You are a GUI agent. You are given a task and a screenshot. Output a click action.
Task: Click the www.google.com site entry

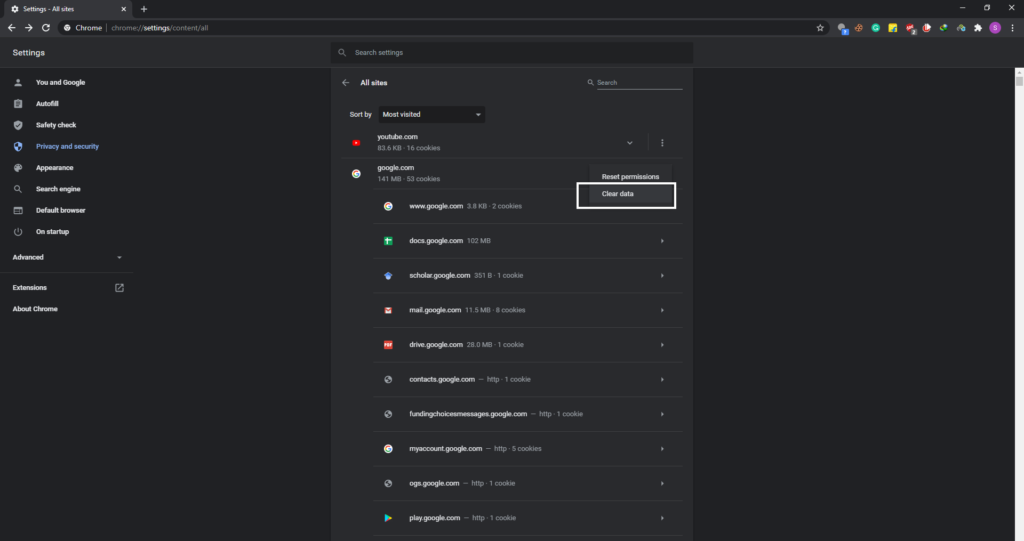[x=528, y=206]
